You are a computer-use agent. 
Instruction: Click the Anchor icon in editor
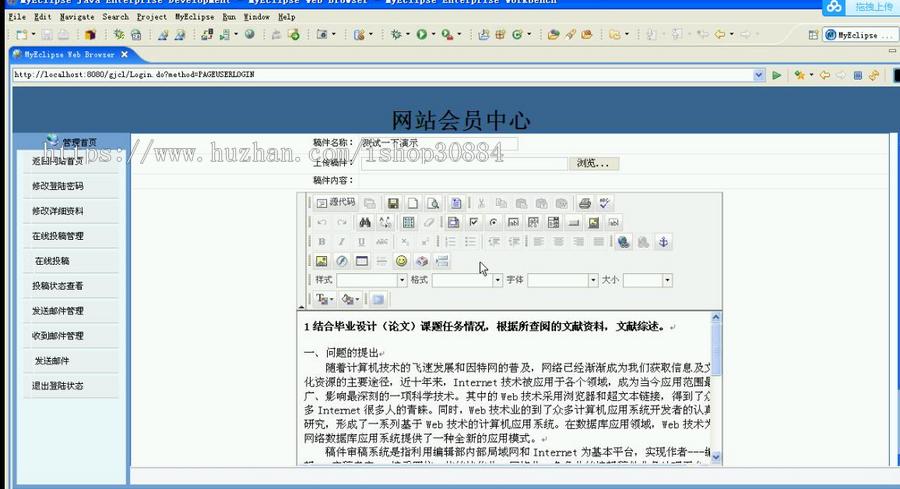(x=664, y=242)
